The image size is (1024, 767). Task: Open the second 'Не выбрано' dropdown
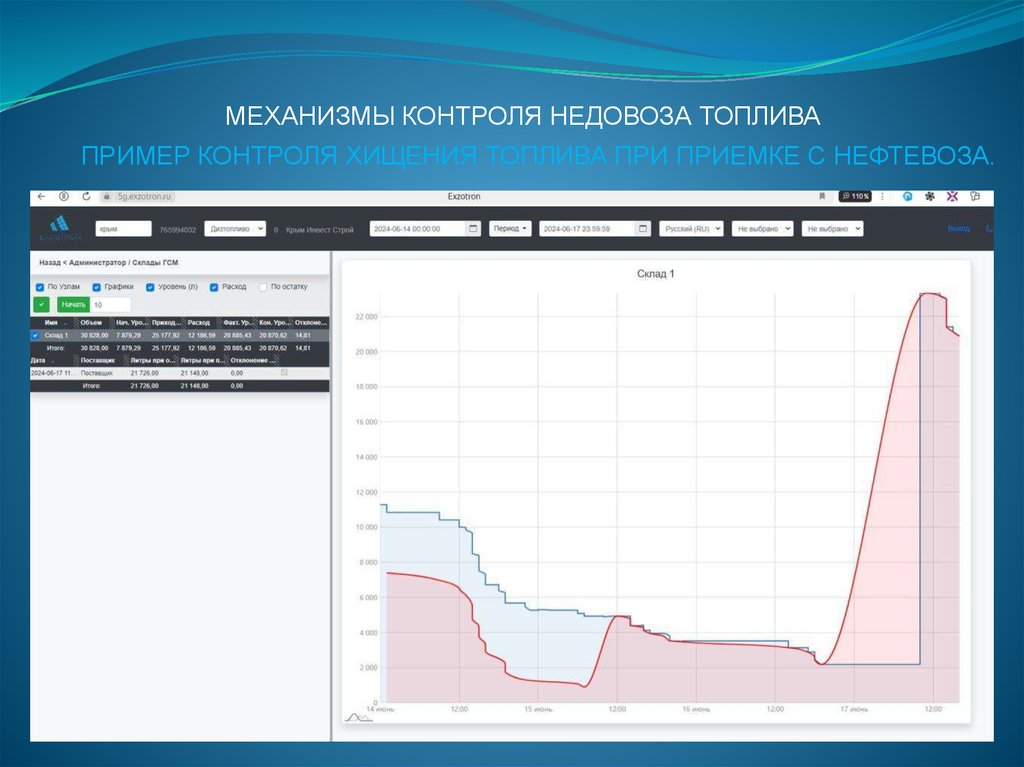coord(832,229)
